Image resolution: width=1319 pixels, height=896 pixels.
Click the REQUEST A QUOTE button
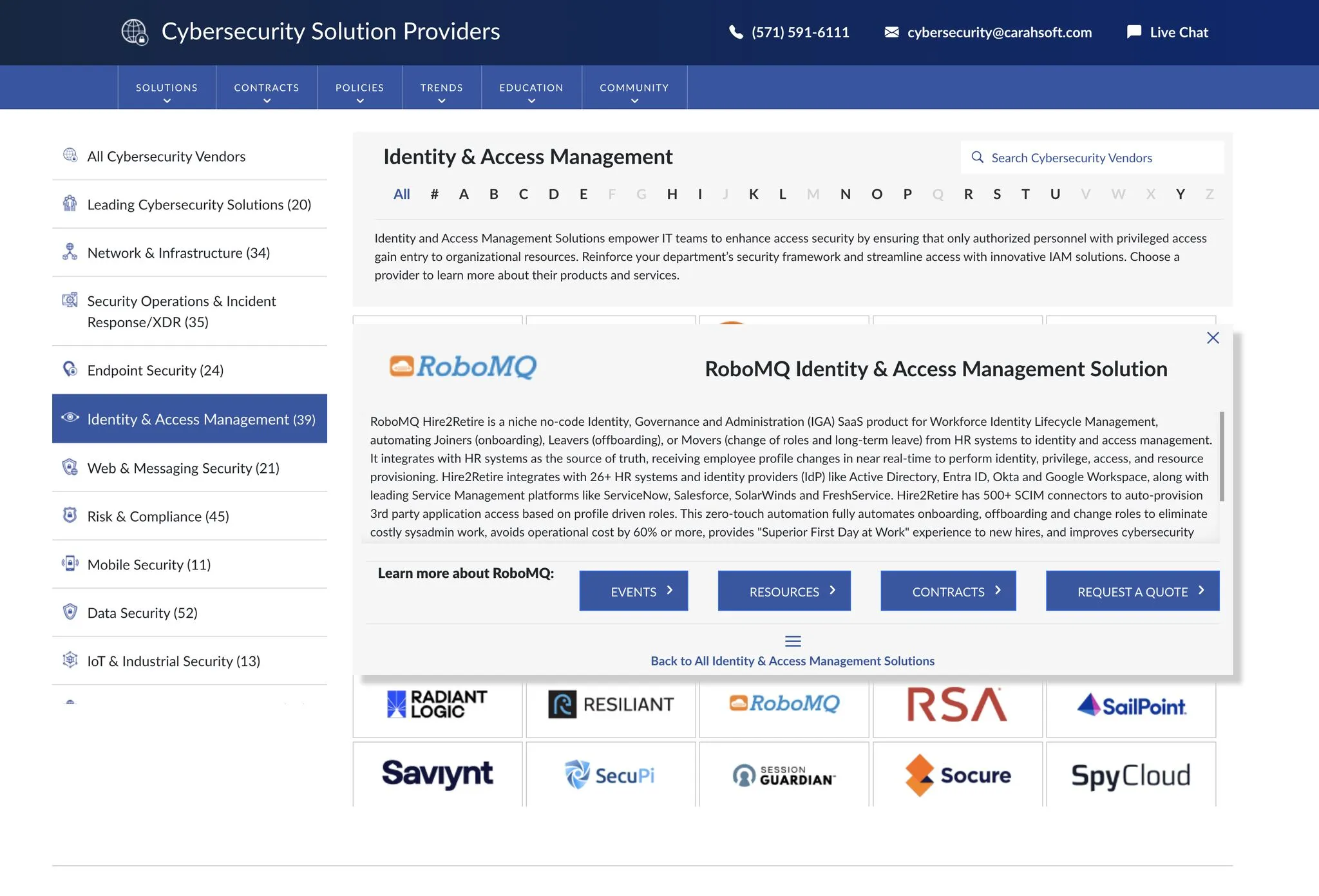pos(1132,591)
